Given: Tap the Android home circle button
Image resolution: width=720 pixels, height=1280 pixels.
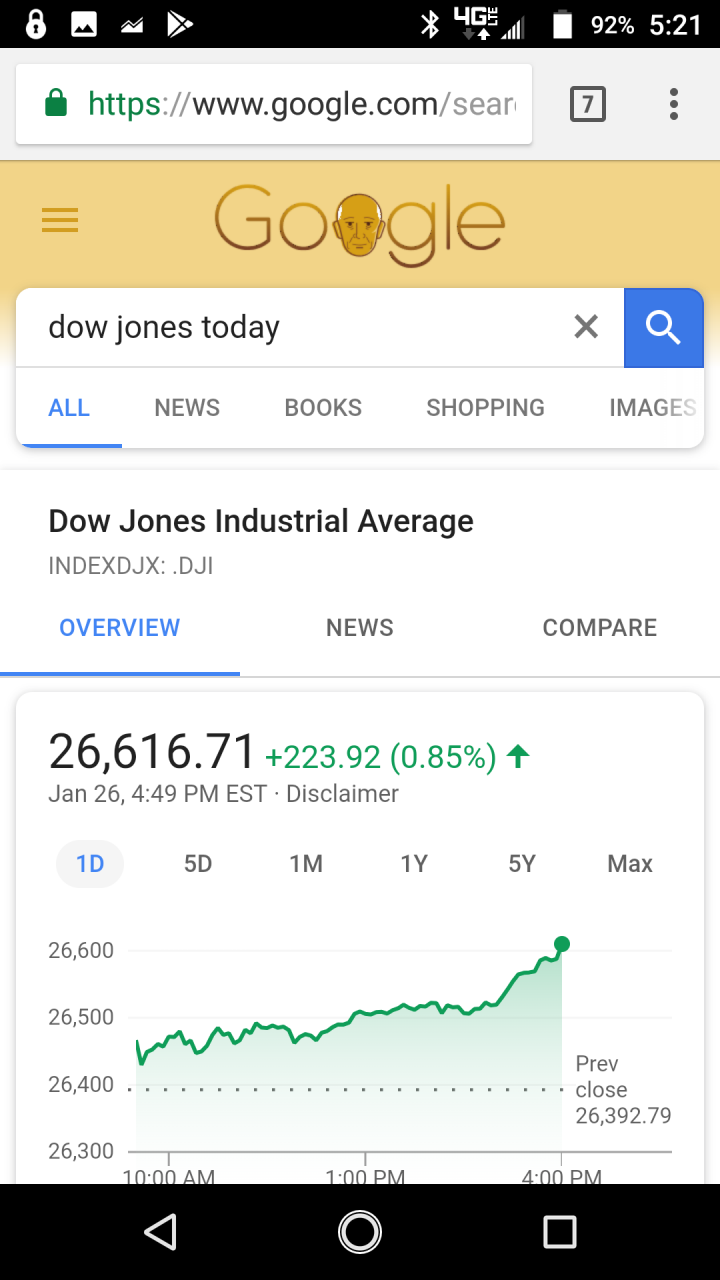Looking at the screenshot, I should click(360, 1232).
